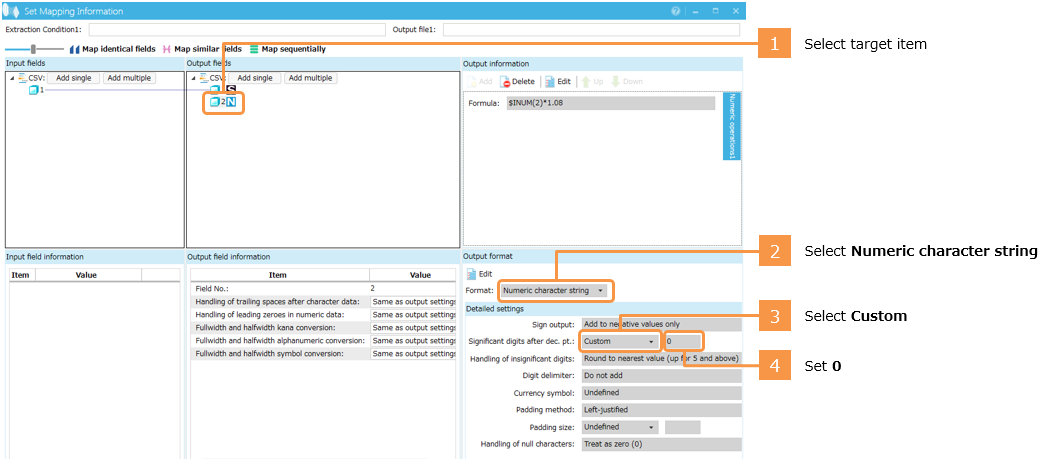Open the Format dropdown

tap(555, 291)
